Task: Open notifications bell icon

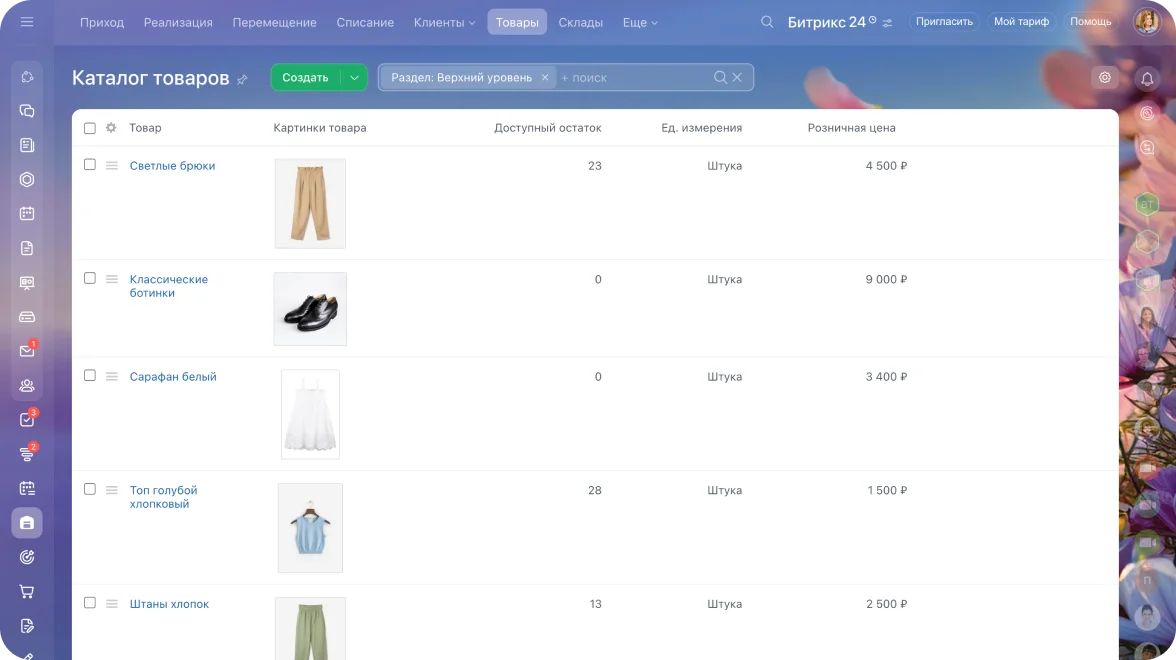Action: pyautogui.click(x=1147, y=78)
